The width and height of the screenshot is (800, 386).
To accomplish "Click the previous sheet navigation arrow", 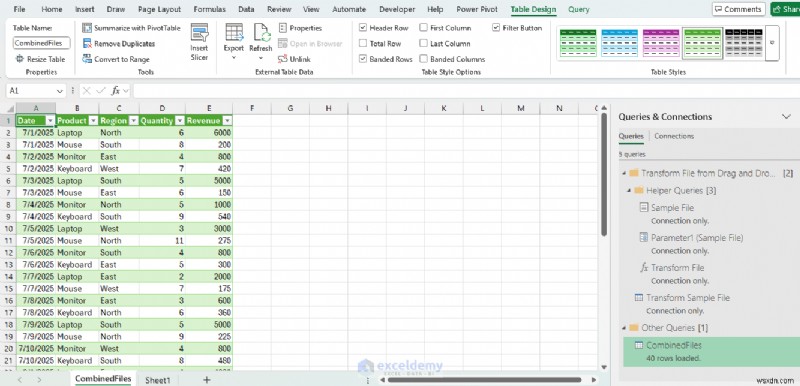I will click(20, 380).
